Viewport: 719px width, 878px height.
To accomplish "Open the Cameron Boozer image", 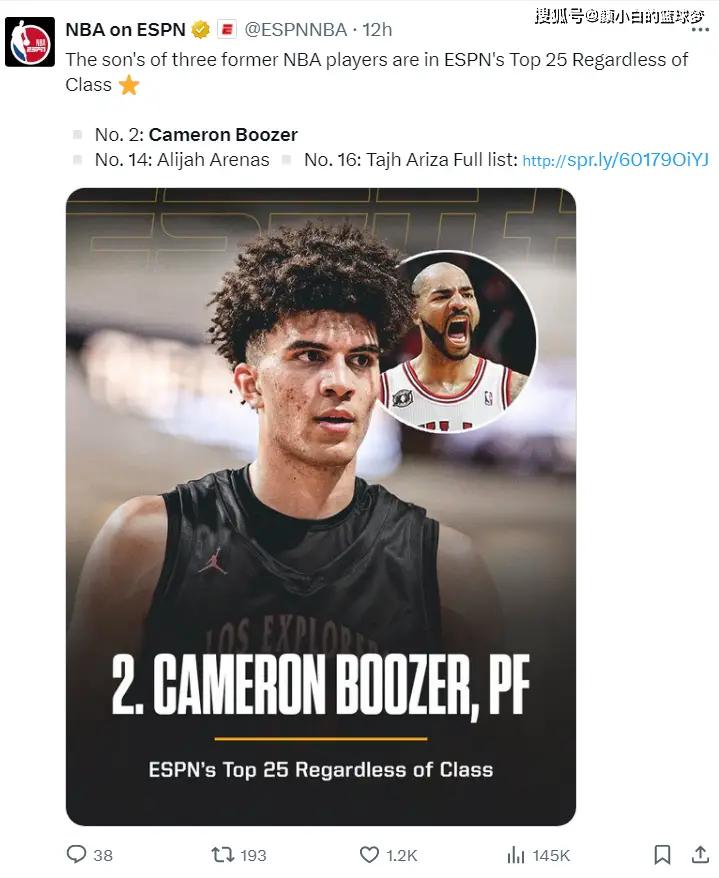I will [x=320, y=506].
